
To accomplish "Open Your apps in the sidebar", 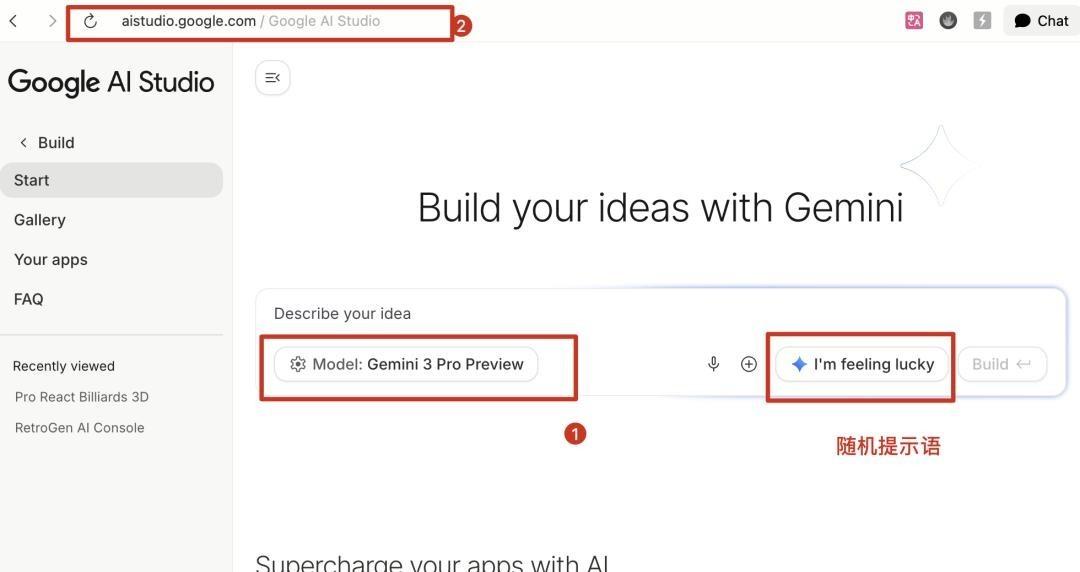I will click(x=51, y=259).
